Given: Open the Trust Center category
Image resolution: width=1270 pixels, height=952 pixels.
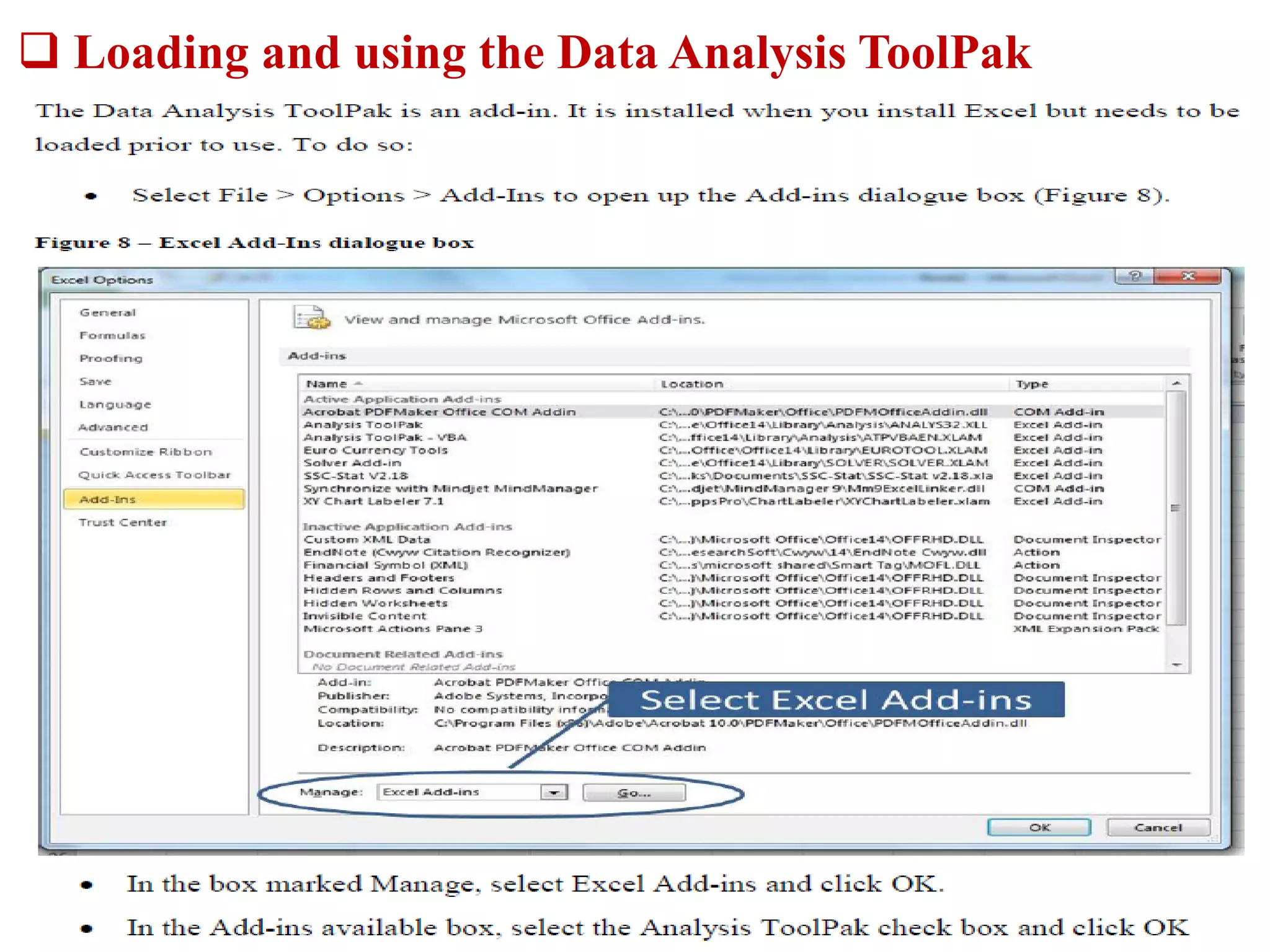Looking at the screenshot, I should point(123,522).
